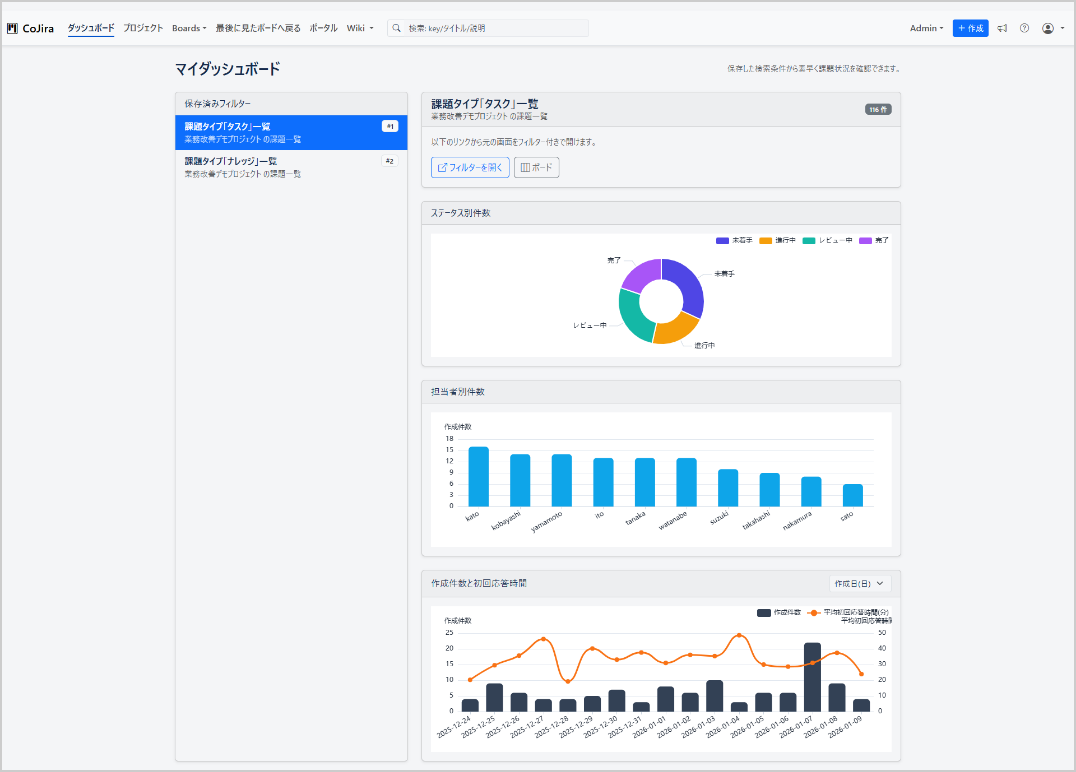Expand the Boards dropdown menu

(189, 28)
